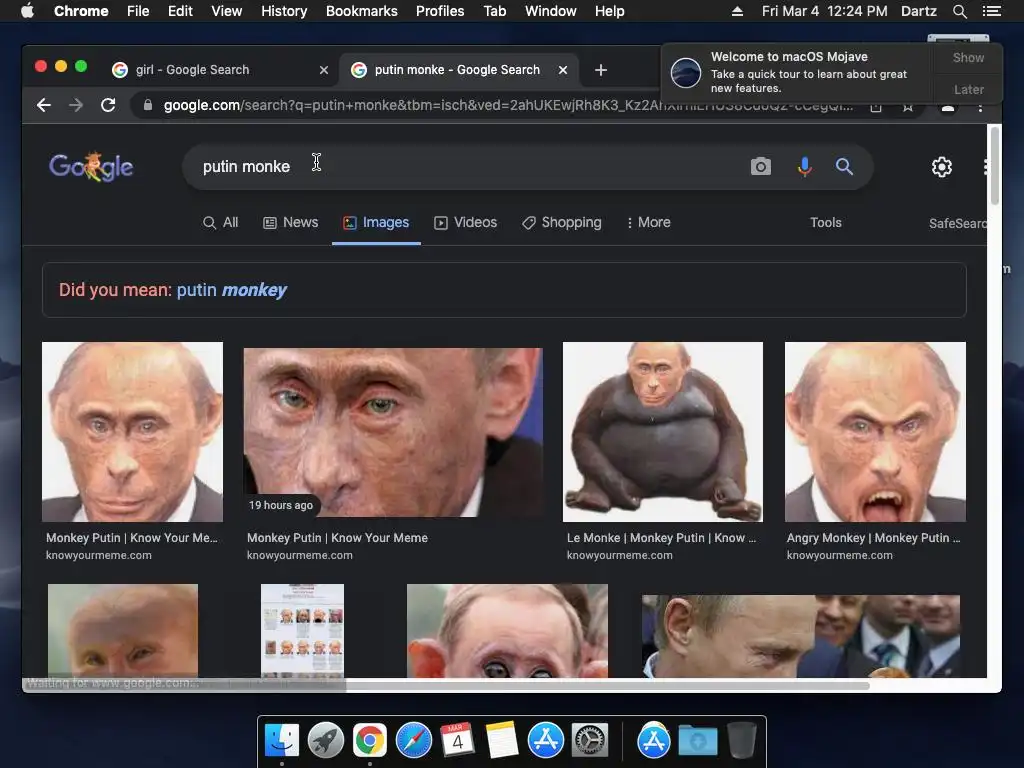This screenshot has width=1024, height=768.
Task: Open the first 'Monkey Putin' image result
Action: 133,432
